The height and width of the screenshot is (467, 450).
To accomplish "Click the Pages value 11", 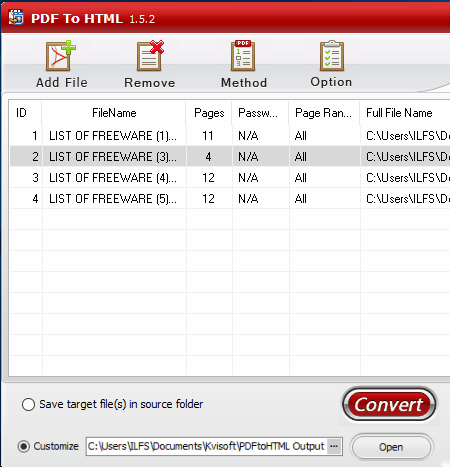I will (x=208, y=136).
